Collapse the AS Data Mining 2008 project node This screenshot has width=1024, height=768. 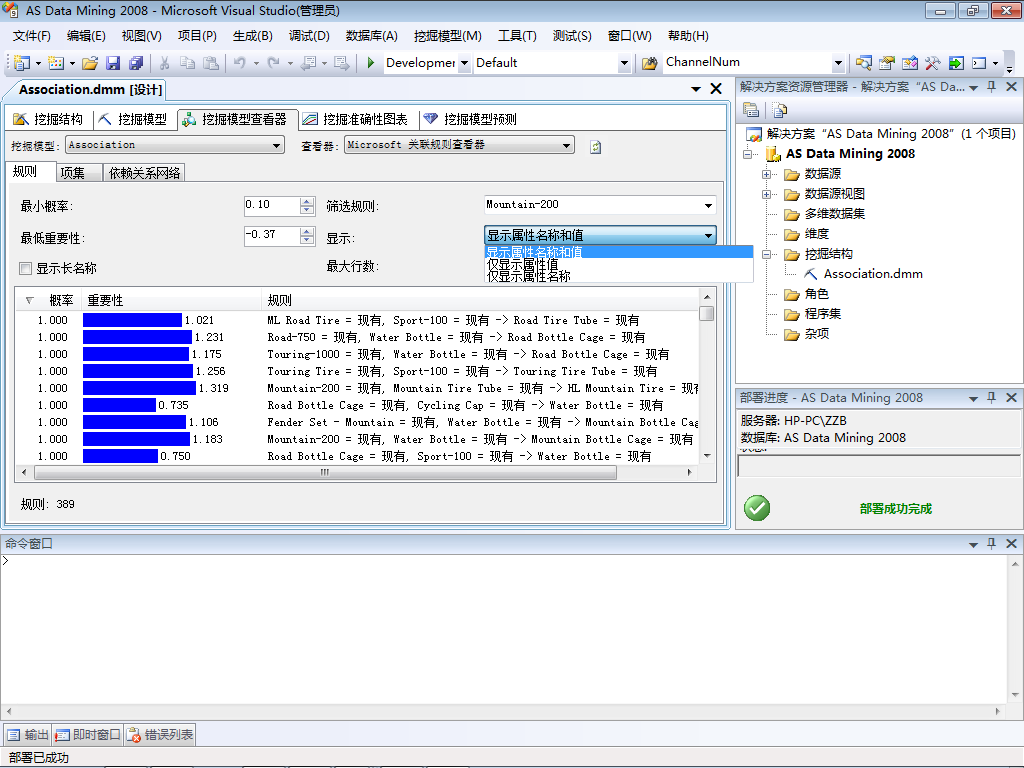747,154
